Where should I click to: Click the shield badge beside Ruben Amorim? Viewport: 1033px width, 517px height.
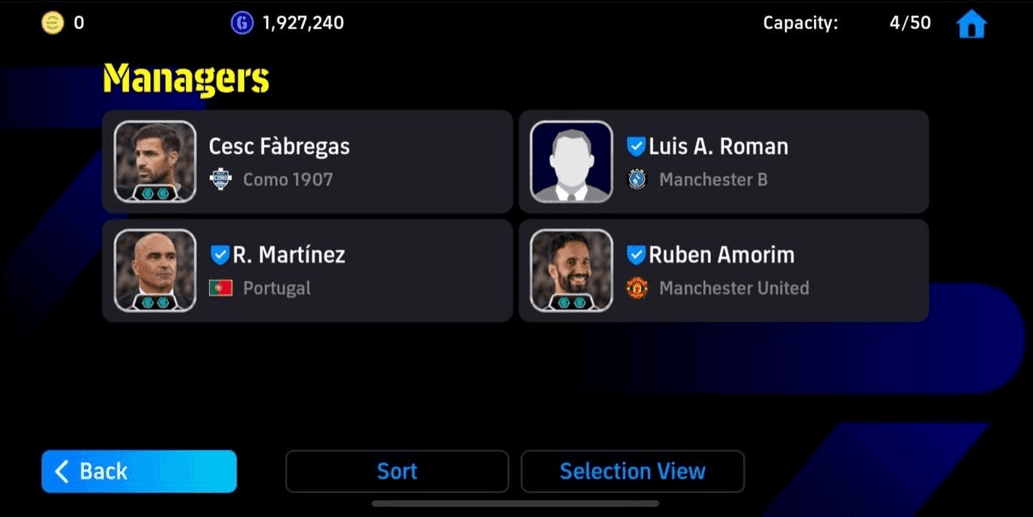(636, 255)
